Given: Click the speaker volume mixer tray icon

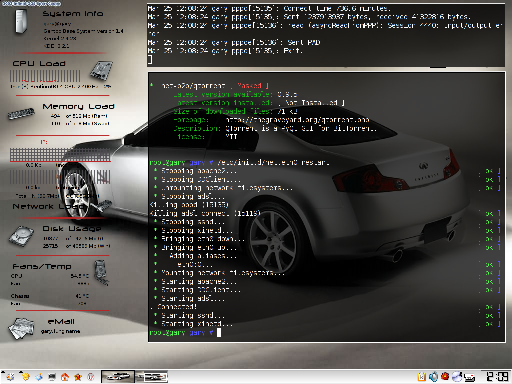Looking at the screenshot, I should pos(433,377).
